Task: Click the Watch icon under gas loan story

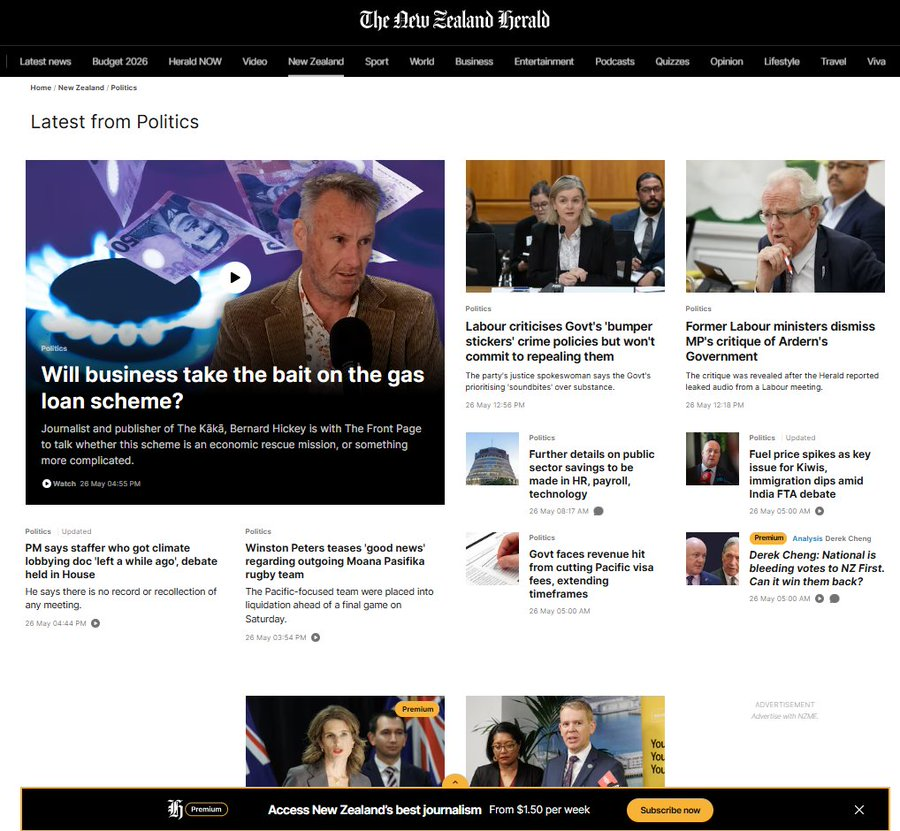Action: (46, 483)
